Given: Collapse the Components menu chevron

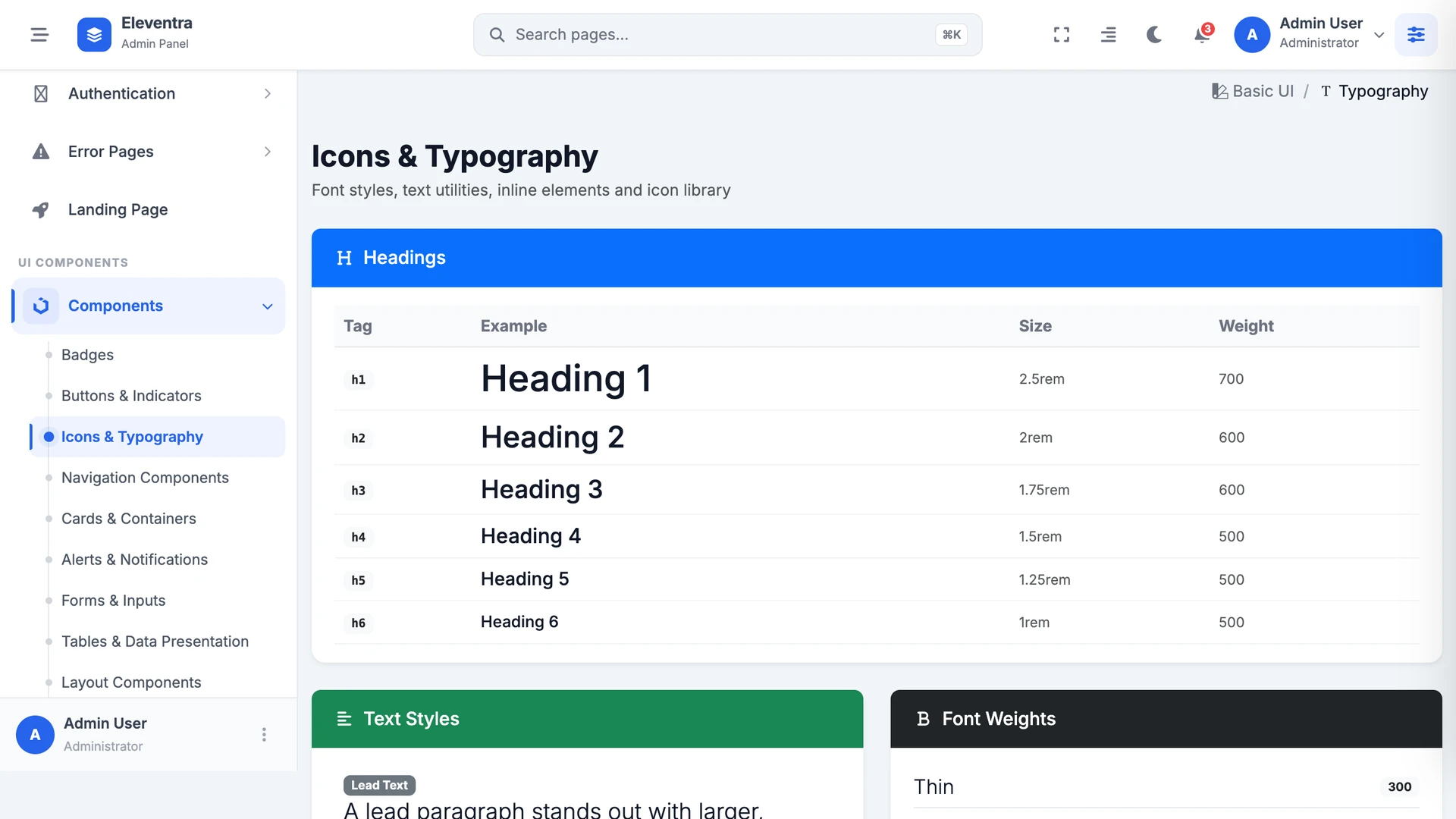Looking at the screenshot, I should [x=268, y=306].
